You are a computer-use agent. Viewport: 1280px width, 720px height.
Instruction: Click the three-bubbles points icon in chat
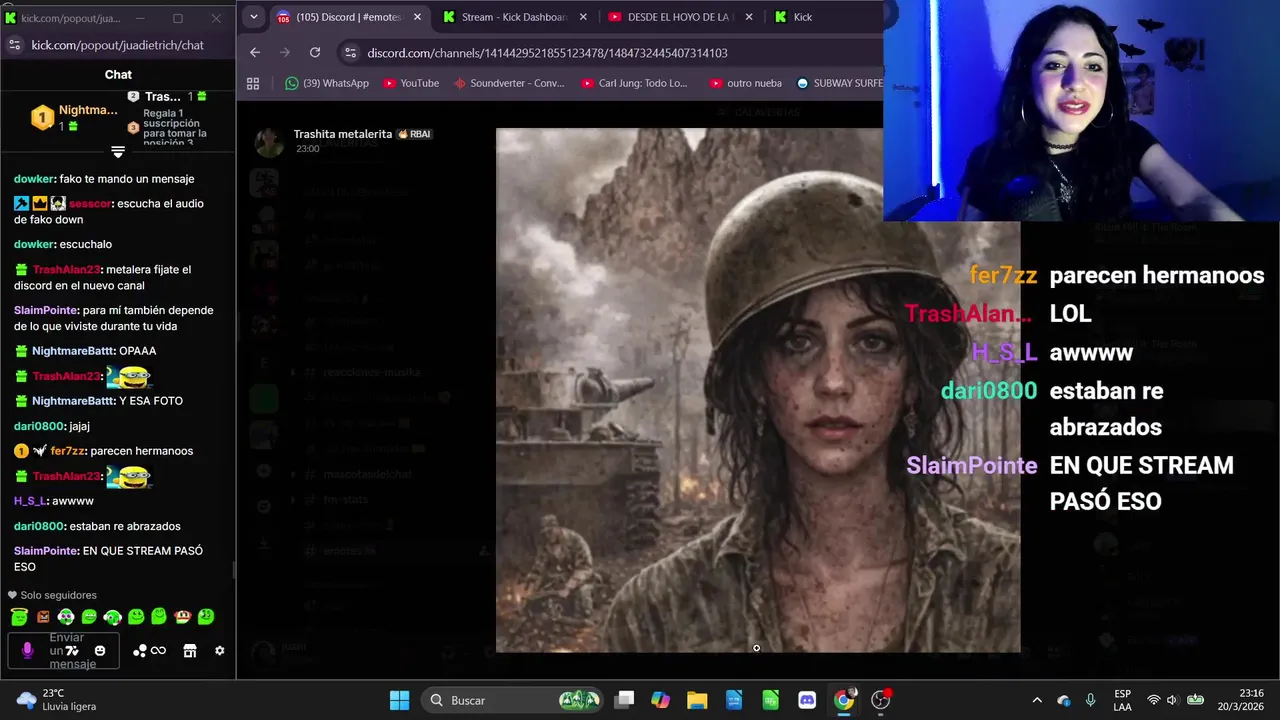140,651
